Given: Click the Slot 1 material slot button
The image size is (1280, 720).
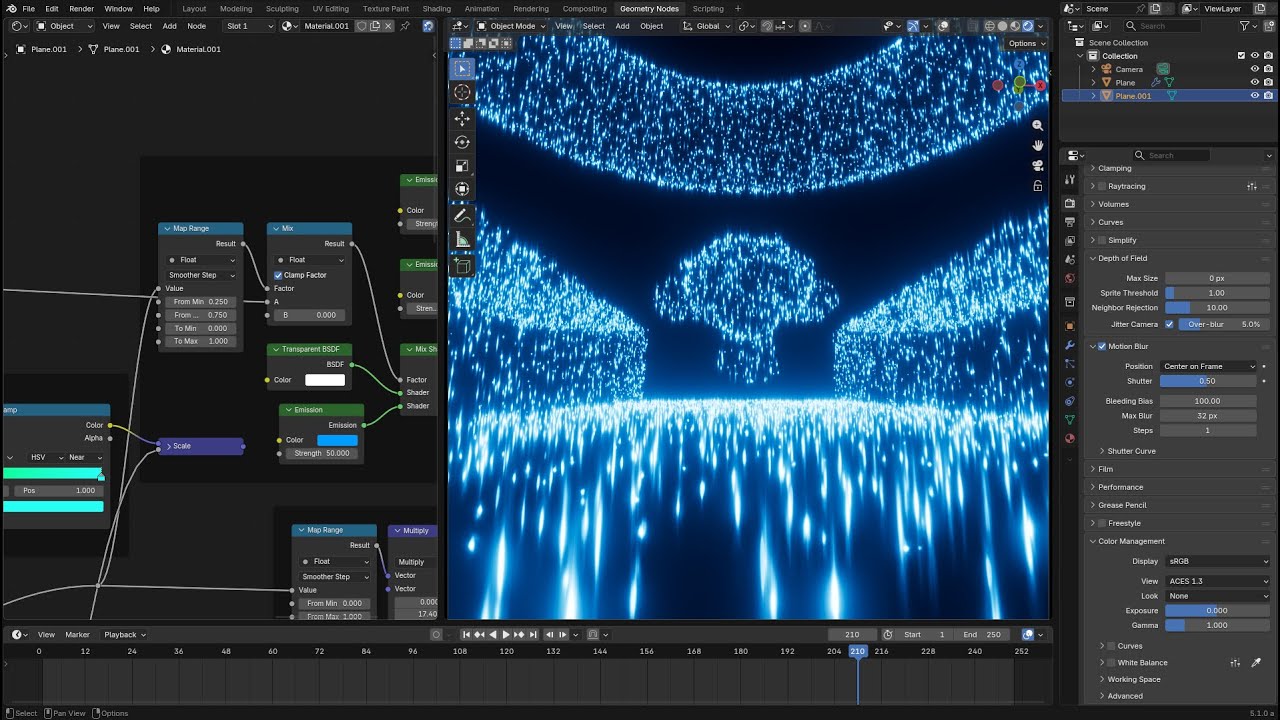Looking at the screenshot, I should tap(249, 26).
